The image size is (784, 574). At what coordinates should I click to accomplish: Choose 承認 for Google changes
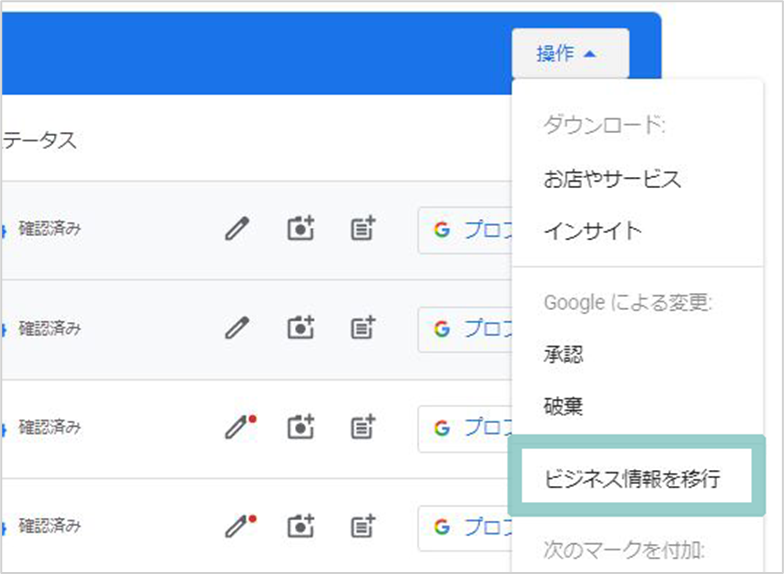click(x=563, y=354)
